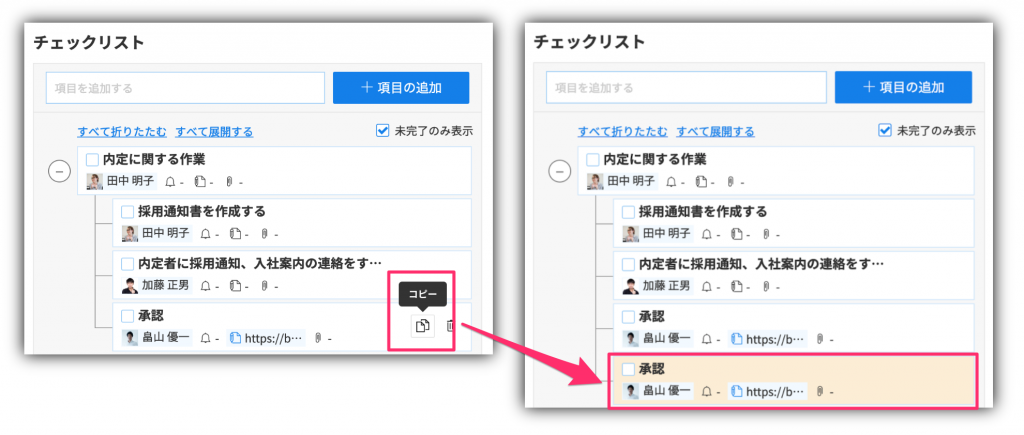Screen dimensions: 1024x435
Task: Left panel: 田中 明子 assignee on 採用通知書を作成する
Action: [x=156, y=234]
